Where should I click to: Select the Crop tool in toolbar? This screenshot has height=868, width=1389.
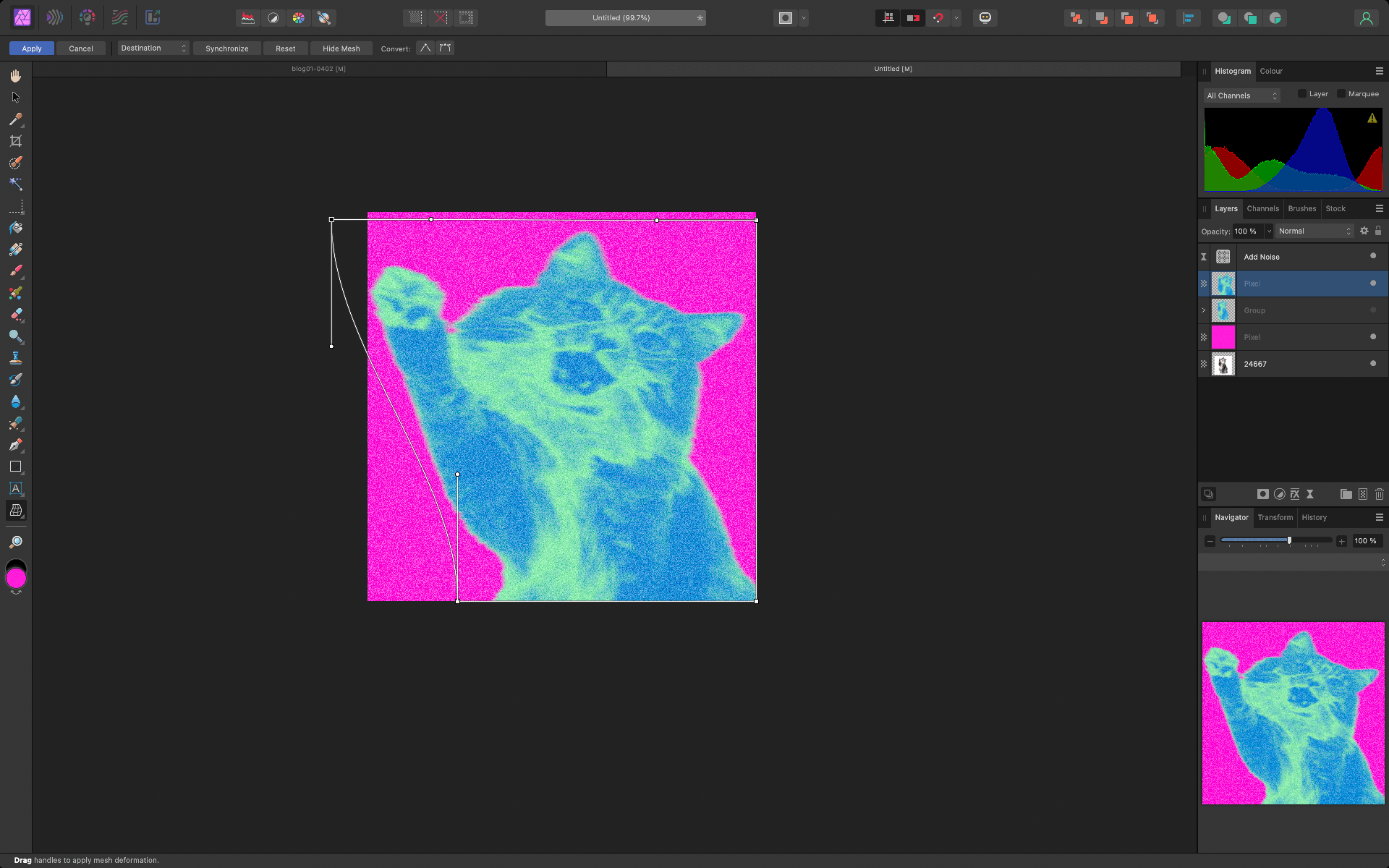(x=15, y=141)
